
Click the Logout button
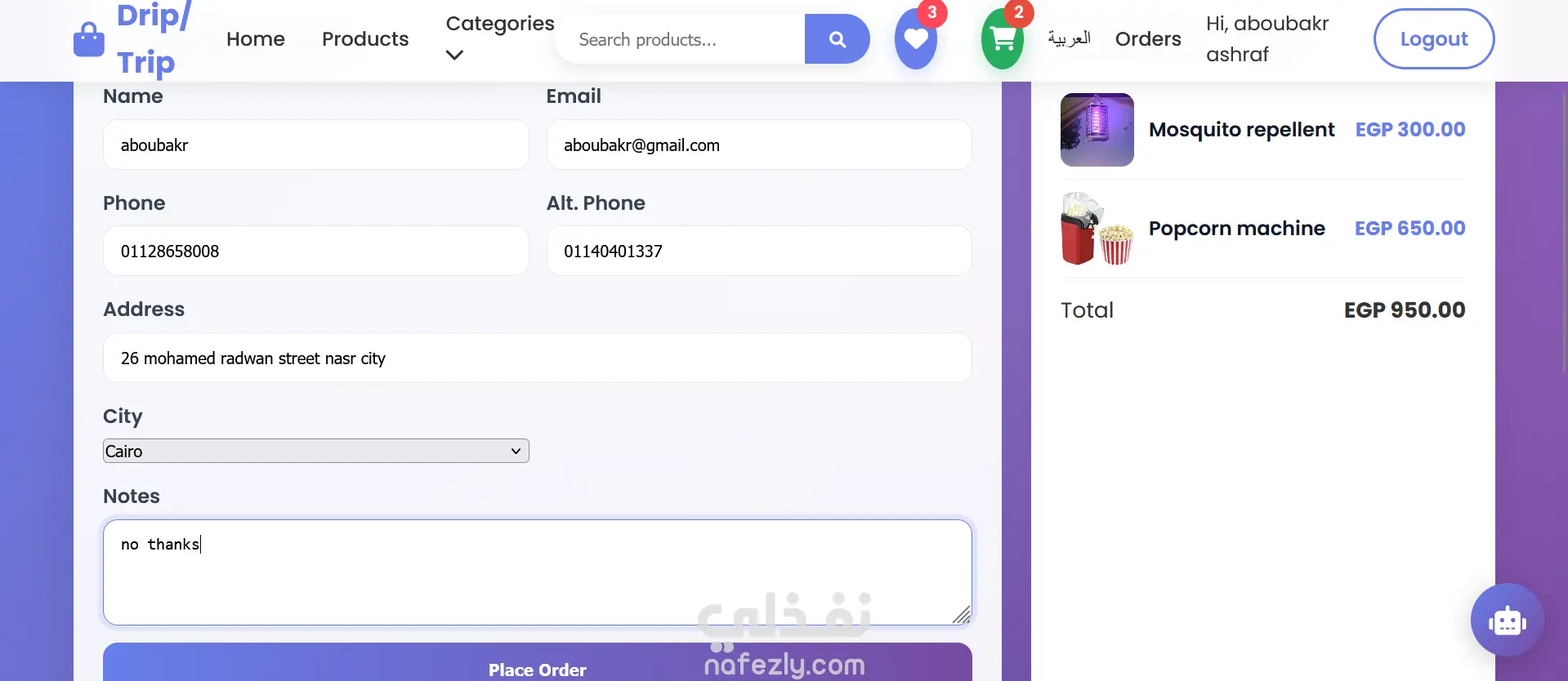1434,39
